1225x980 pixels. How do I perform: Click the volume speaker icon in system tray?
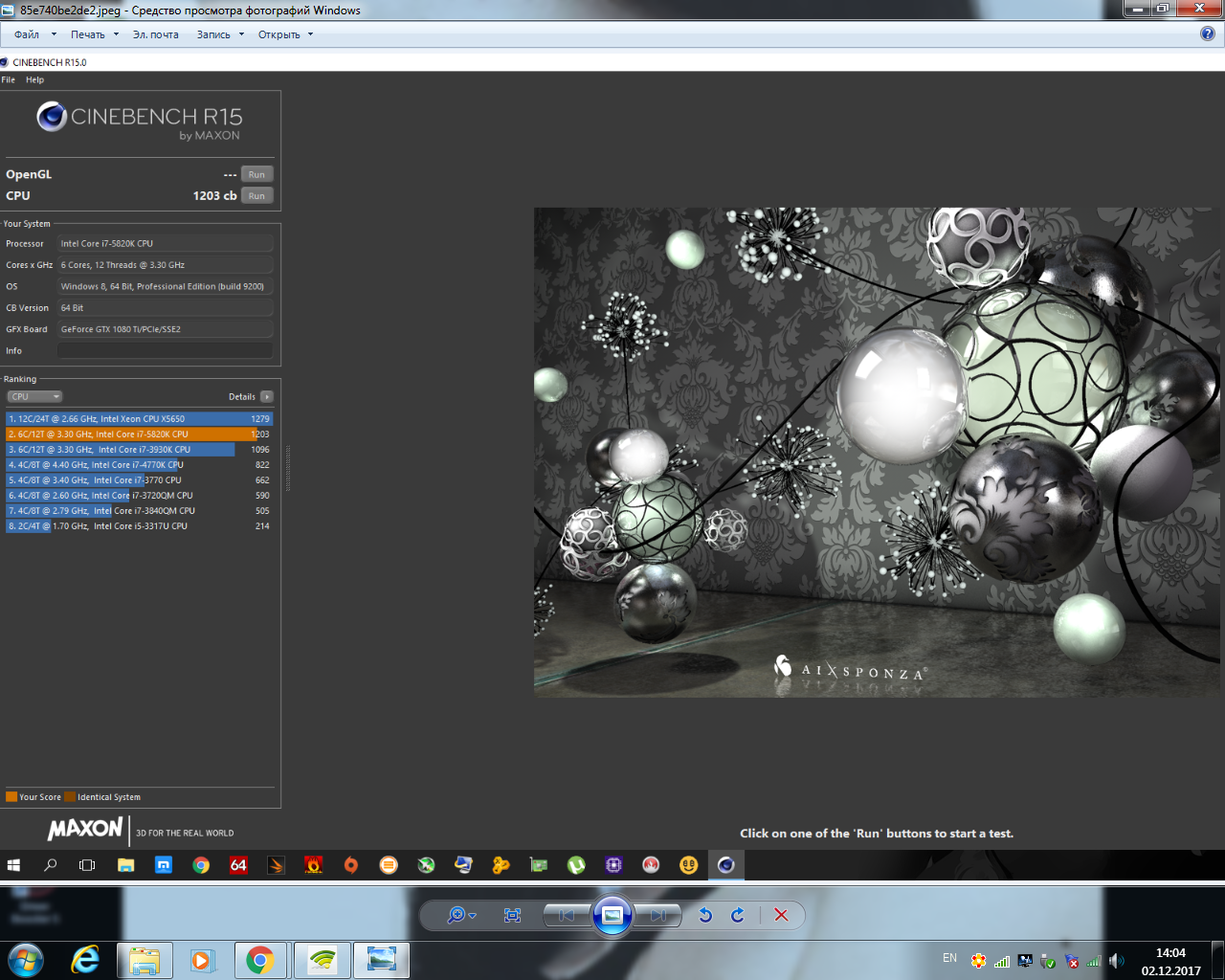[x=1116, y=961]
